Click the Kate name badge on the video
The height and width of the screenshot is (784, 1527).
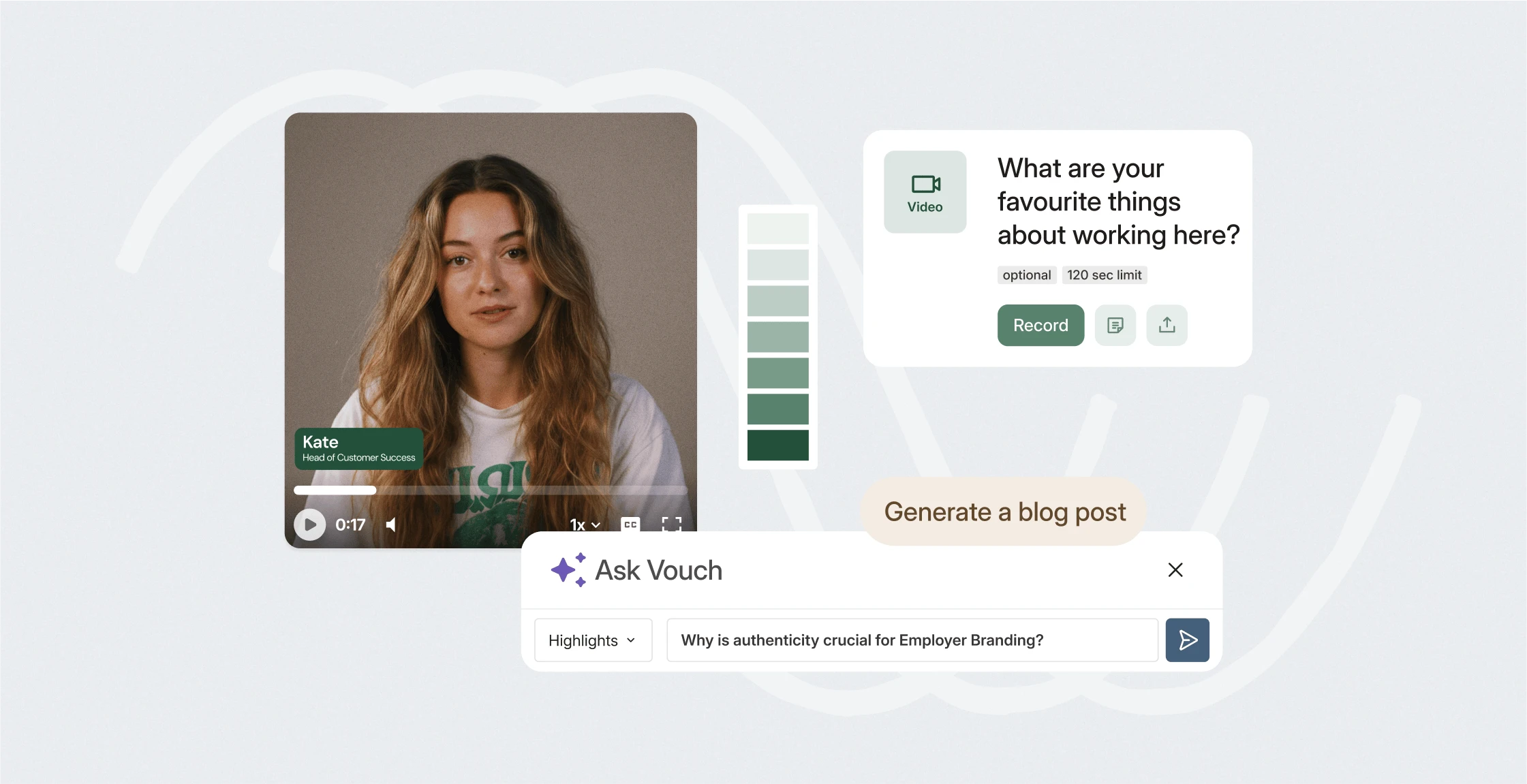358,448
